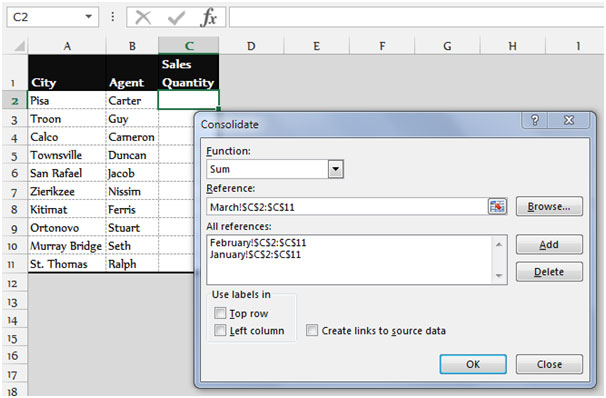Click the Consolidate dialog help question mark
This screenshot has width=606, height=398.
pos(535,120)
